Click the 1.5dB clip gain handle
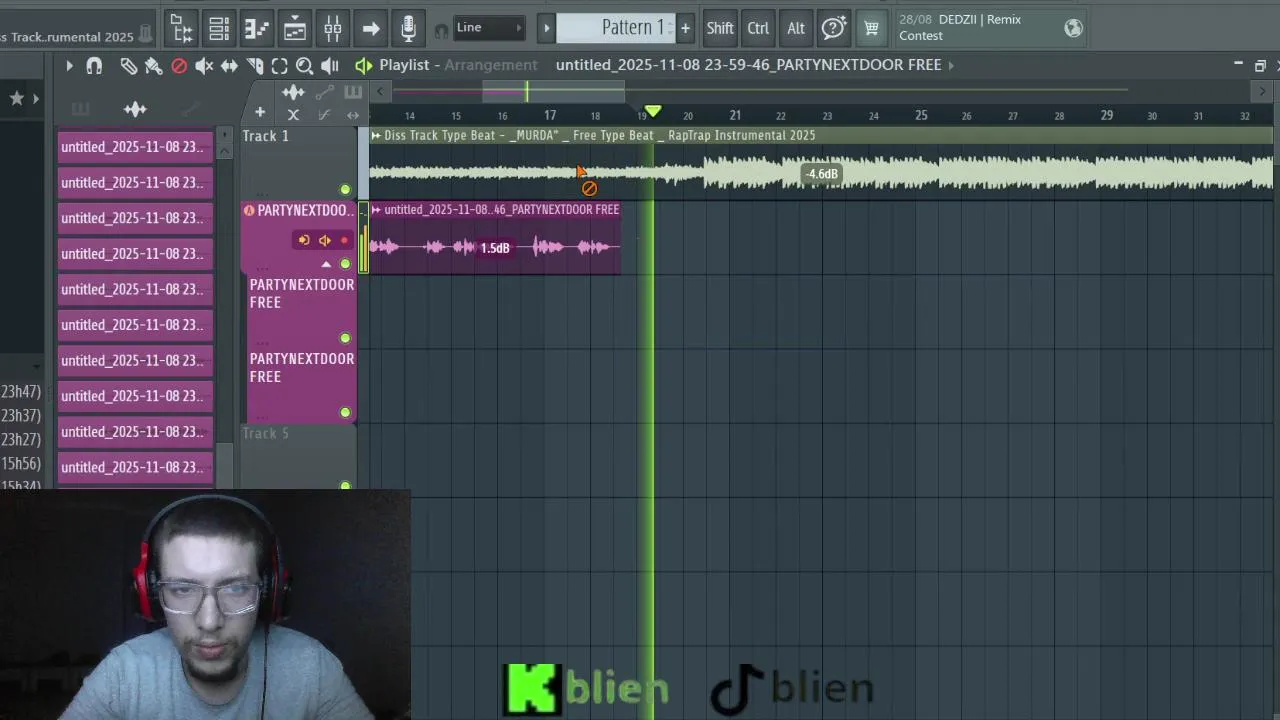 [495, 248]
